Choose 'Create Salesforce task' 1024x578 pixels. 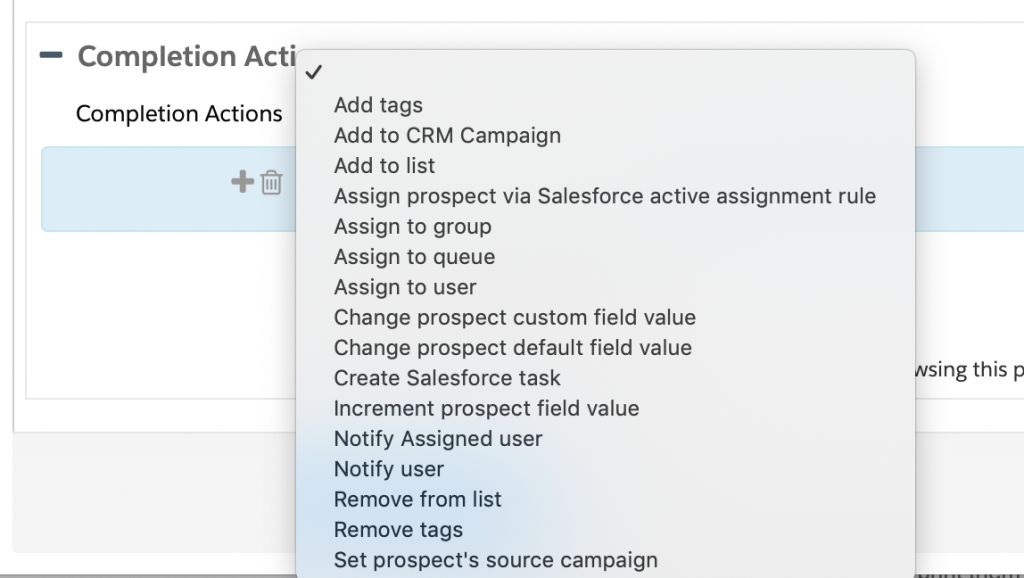click(x=447, y=378)
